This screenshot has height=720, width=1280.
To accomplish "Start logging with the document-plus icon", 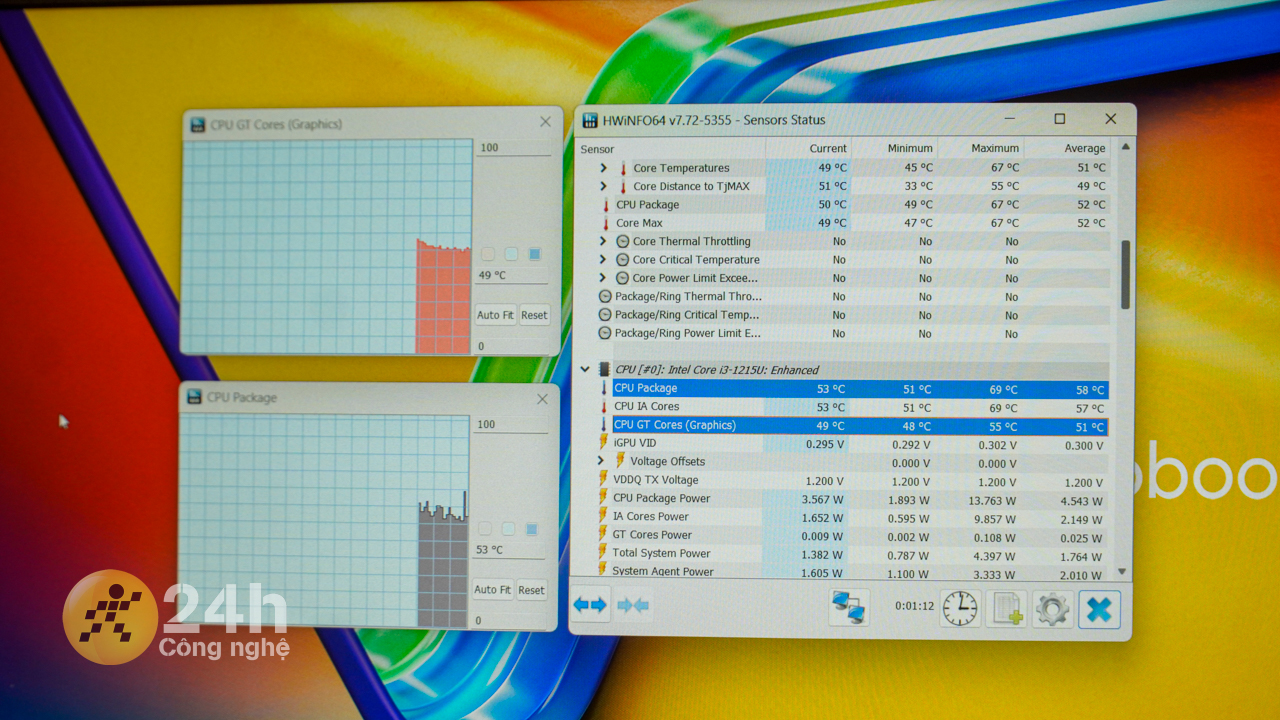I will tap(1006, 609).
